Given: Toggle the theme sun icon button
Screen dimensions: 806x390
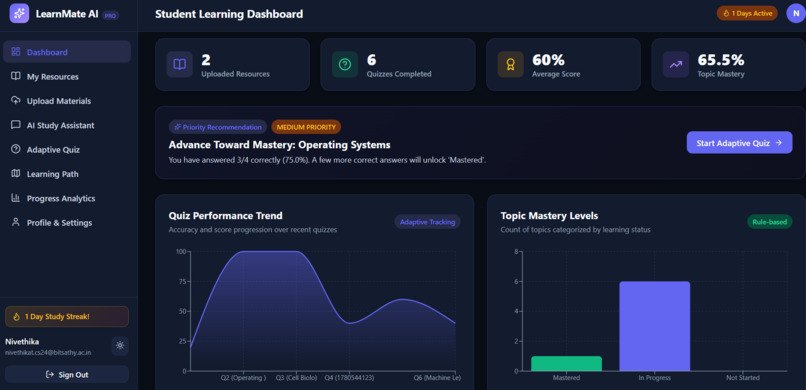Looking at the screenshot, I should [120, 345].
